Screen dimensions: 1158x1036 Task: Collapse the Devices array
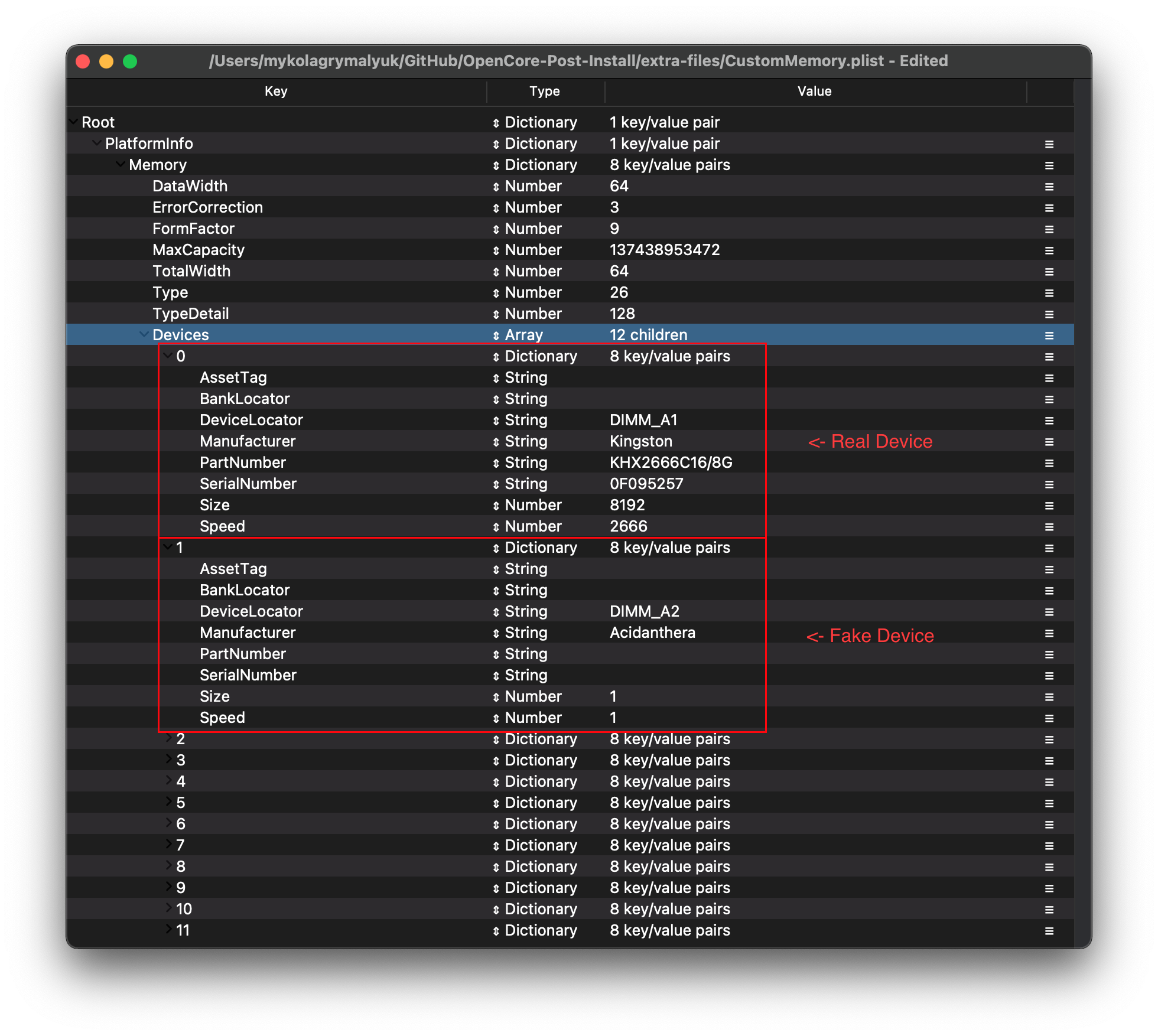point(144,334)
